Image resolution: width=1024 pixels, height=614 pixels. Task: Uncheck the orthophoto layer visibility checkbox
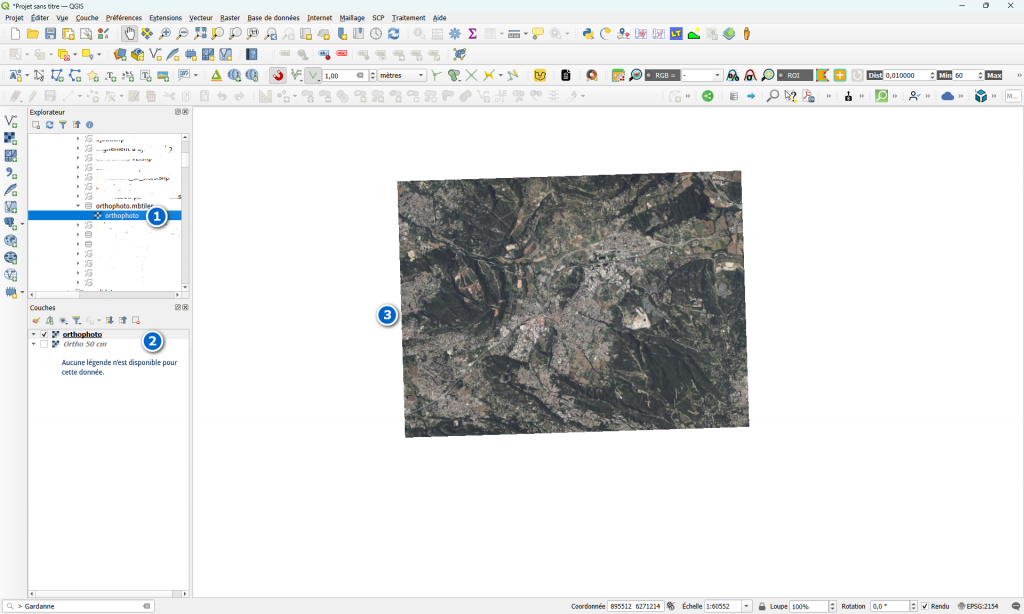coord(44,334)
